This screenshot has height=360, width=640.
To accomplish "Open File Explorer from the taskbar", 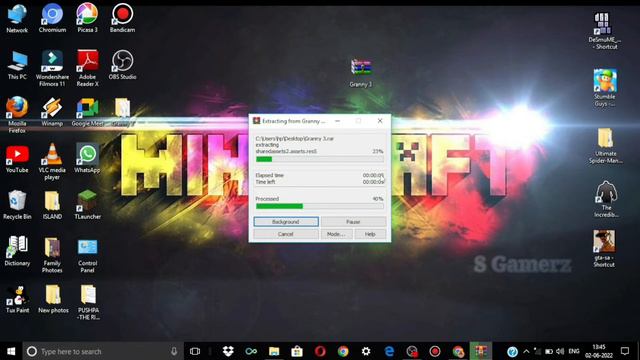I will pos(274,351).
